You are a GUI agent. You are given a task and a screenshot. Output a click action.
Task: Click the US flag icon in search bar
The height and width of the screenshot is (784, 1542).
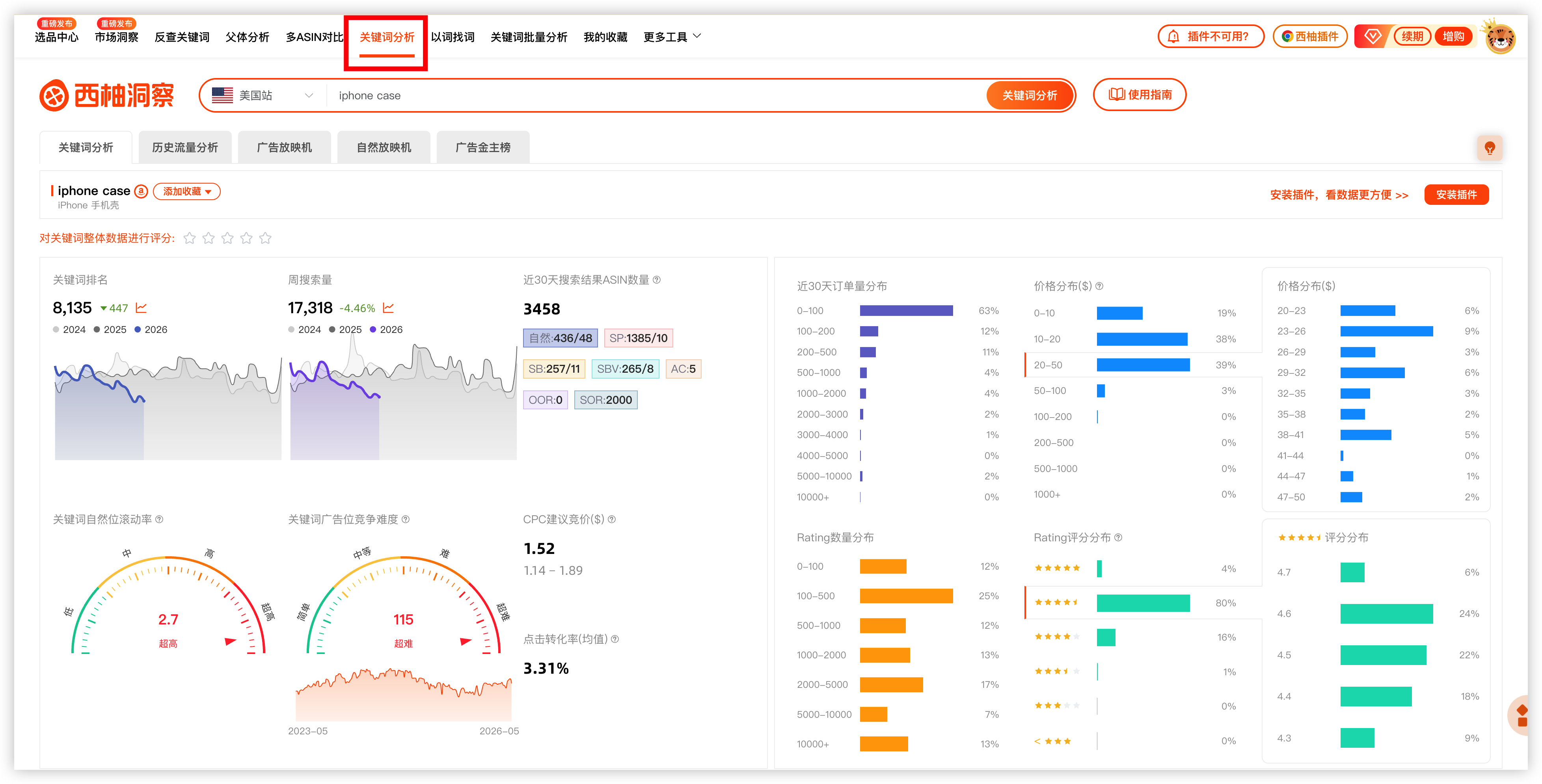point(222,95)
